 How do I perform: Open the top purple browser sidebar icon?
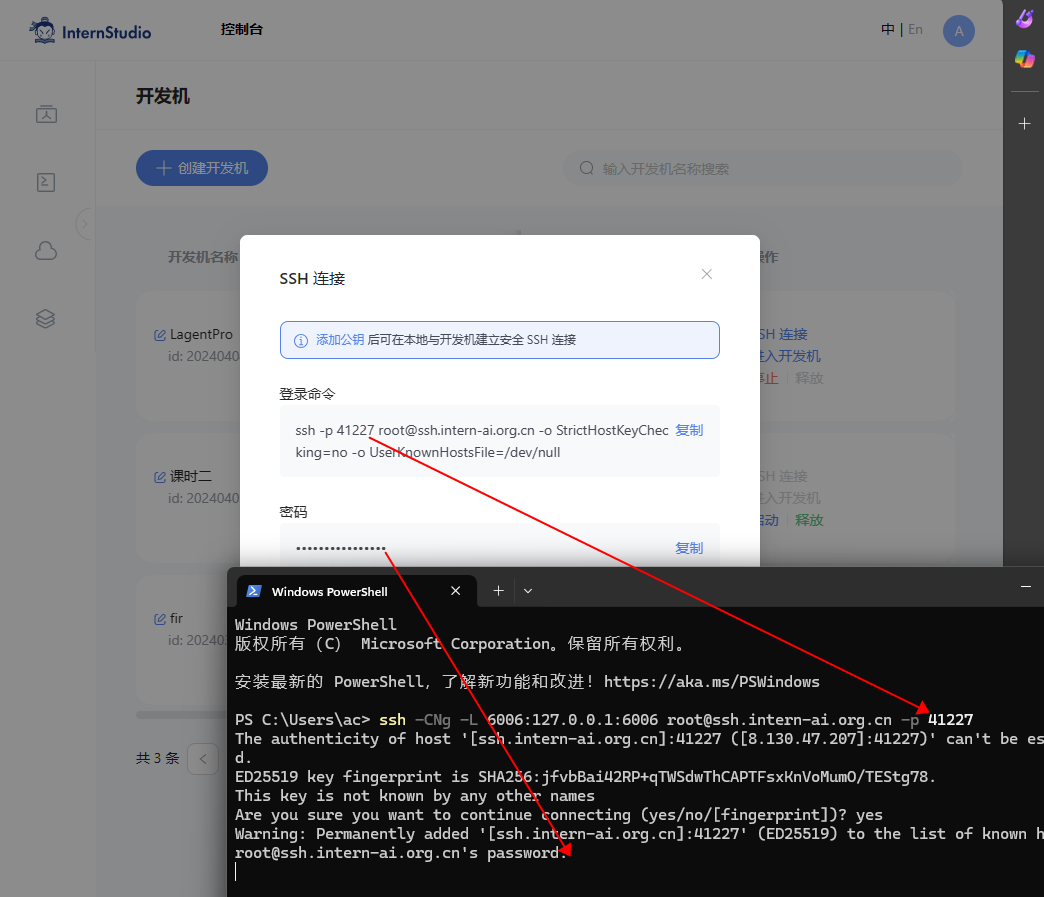coord(1025,19)
